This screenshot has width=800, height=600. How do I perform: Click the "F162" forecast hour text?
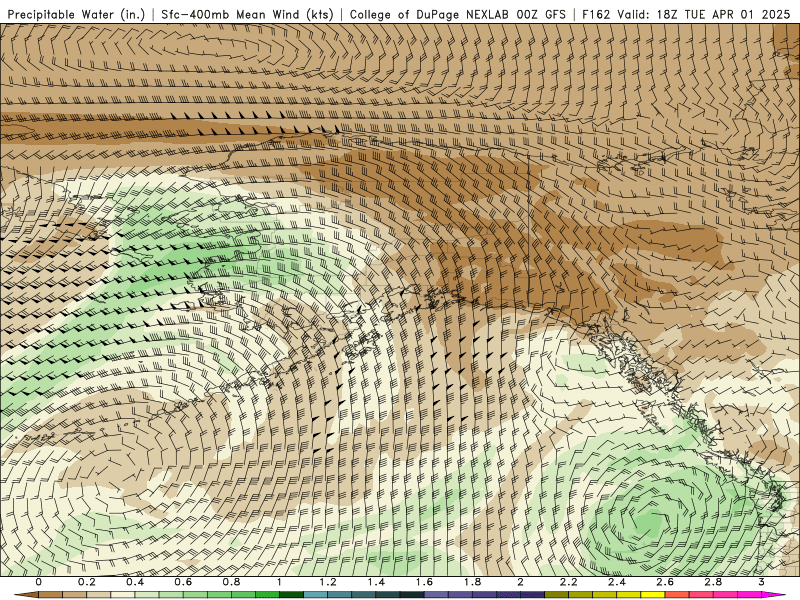point(597,14)
